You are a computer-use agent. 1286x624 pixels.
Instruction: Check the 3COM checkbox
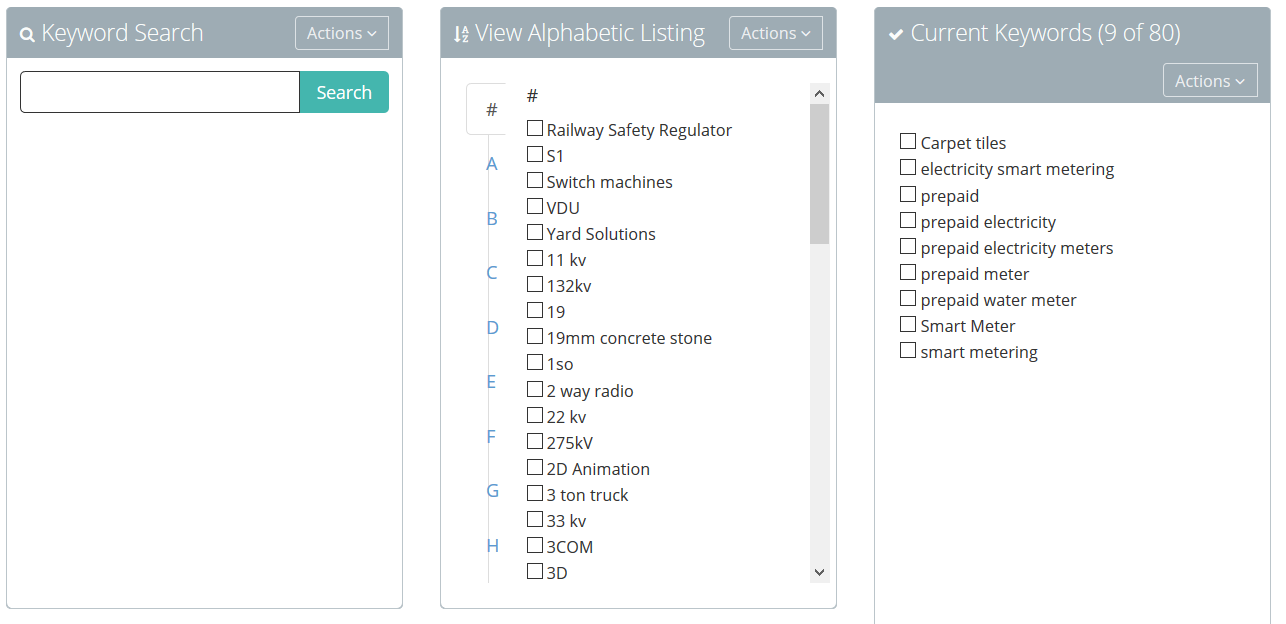[x=535, y=546]
